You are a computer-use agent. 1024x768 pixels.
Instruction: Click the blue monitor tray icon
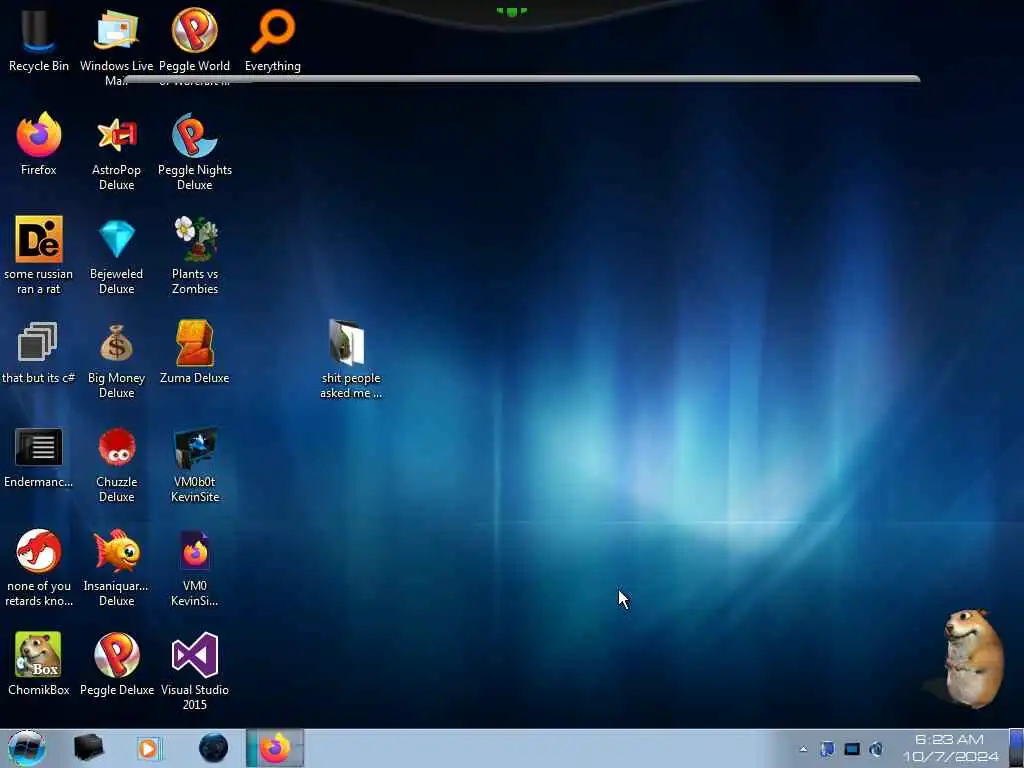point(852,749)
